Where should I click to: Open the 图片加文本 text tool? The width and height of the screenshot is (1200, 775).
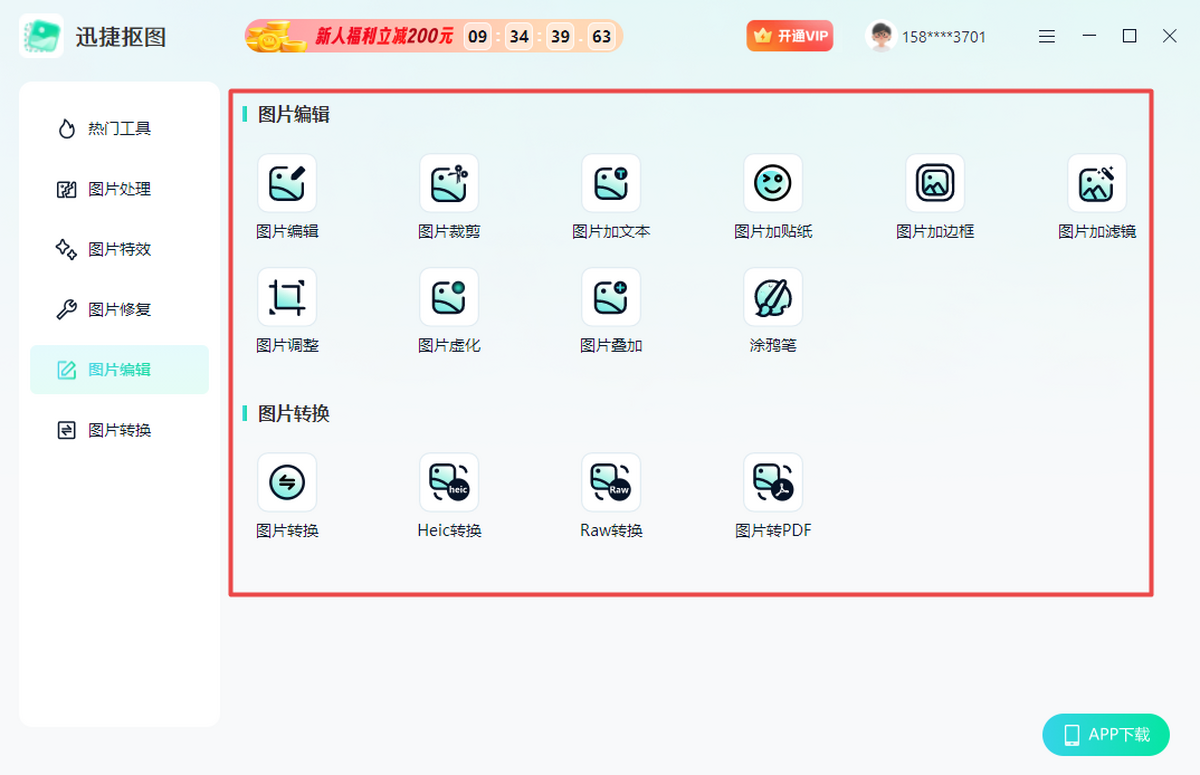611,183
